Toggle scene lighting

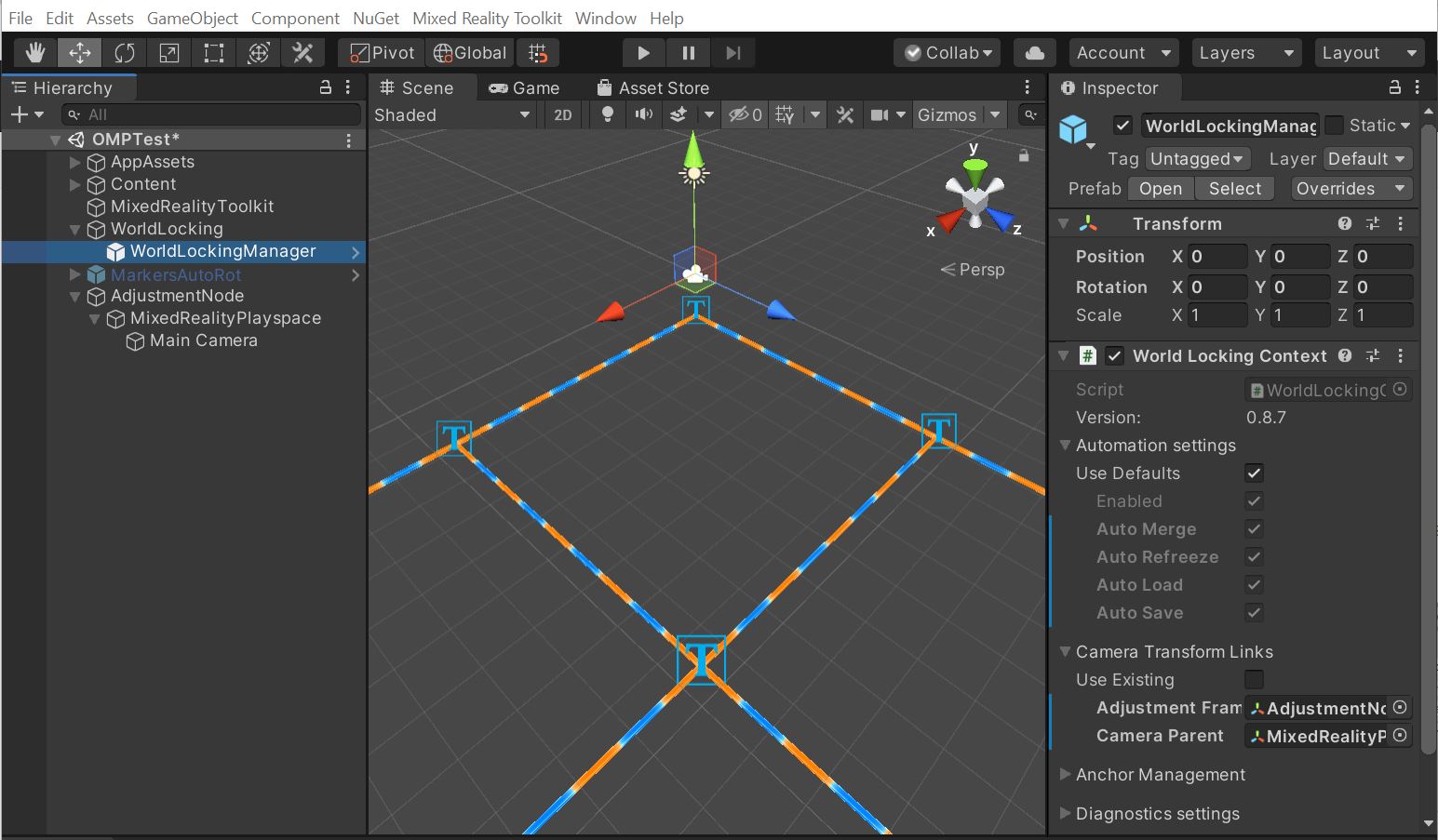(x=608, y=114)
